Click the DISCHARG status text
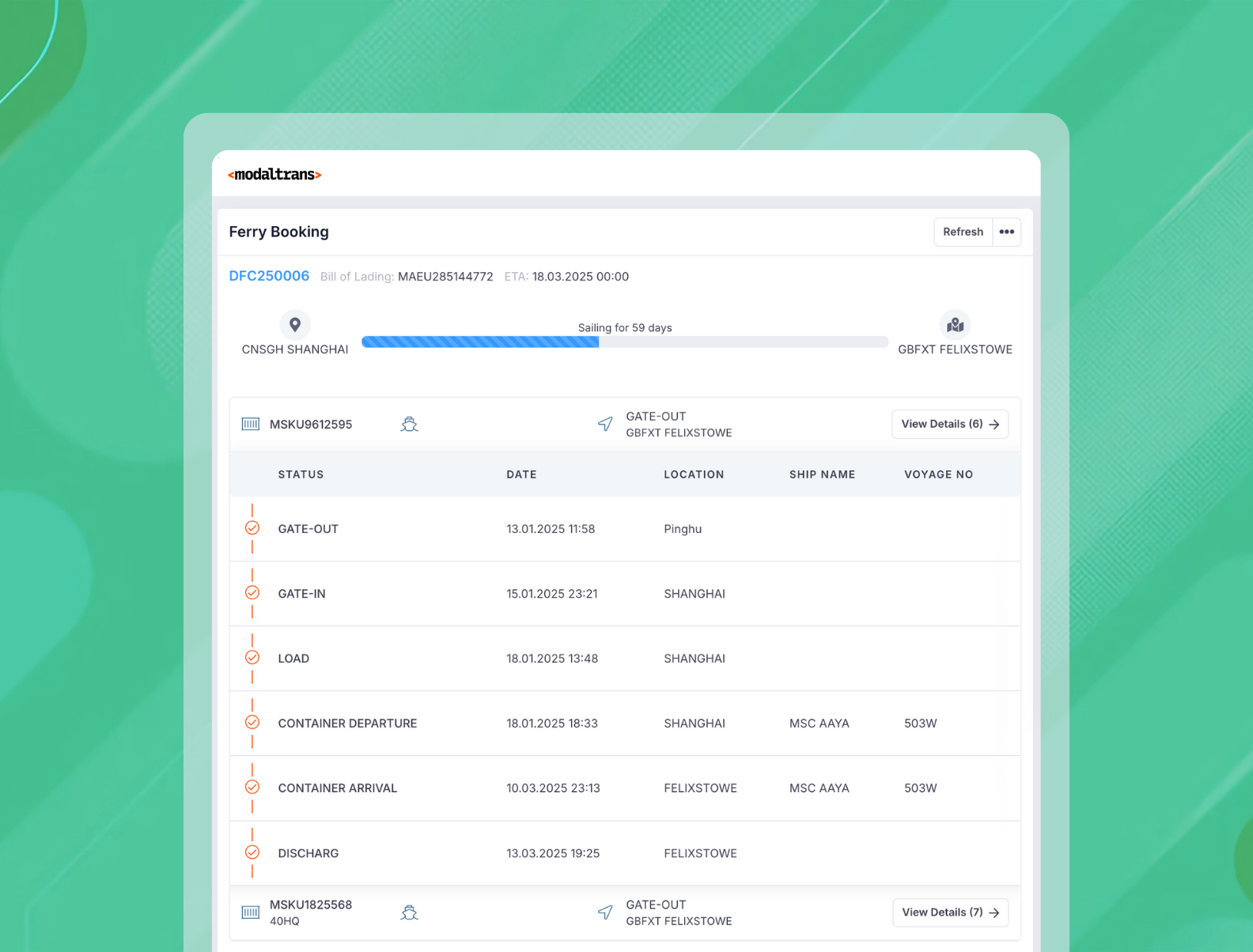1253x952 pixels. tap(309, 853)
